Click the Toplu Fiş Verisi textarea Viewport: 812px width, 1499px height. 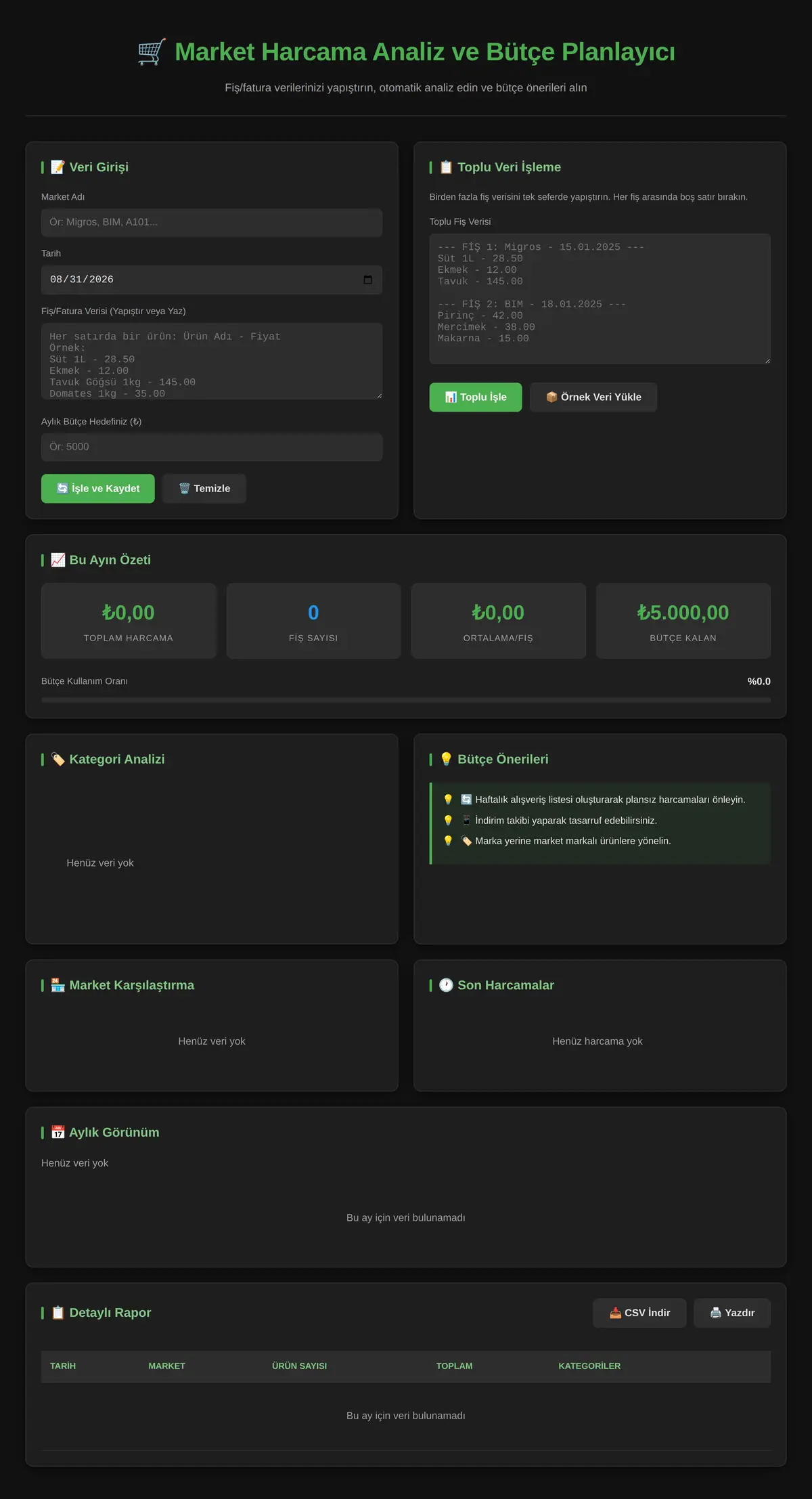600,299
